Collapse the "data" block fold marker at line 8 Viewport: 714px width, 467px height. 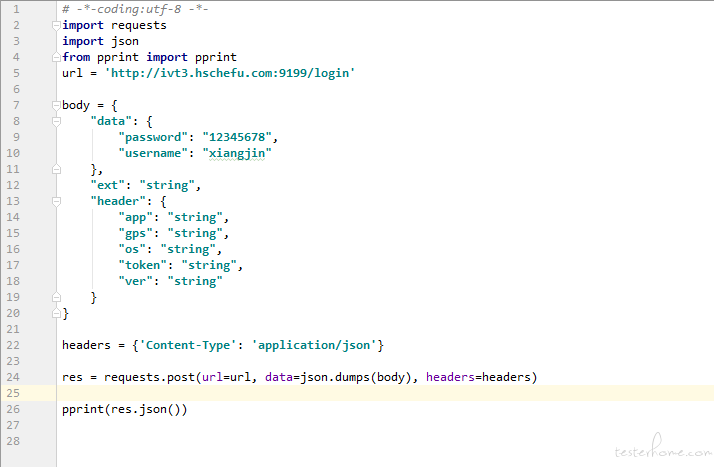point(56,122)
